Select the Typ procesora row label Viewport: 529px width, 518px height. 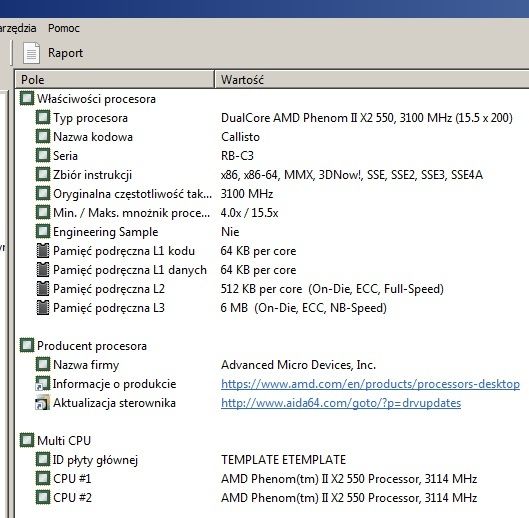coord(90,118)
